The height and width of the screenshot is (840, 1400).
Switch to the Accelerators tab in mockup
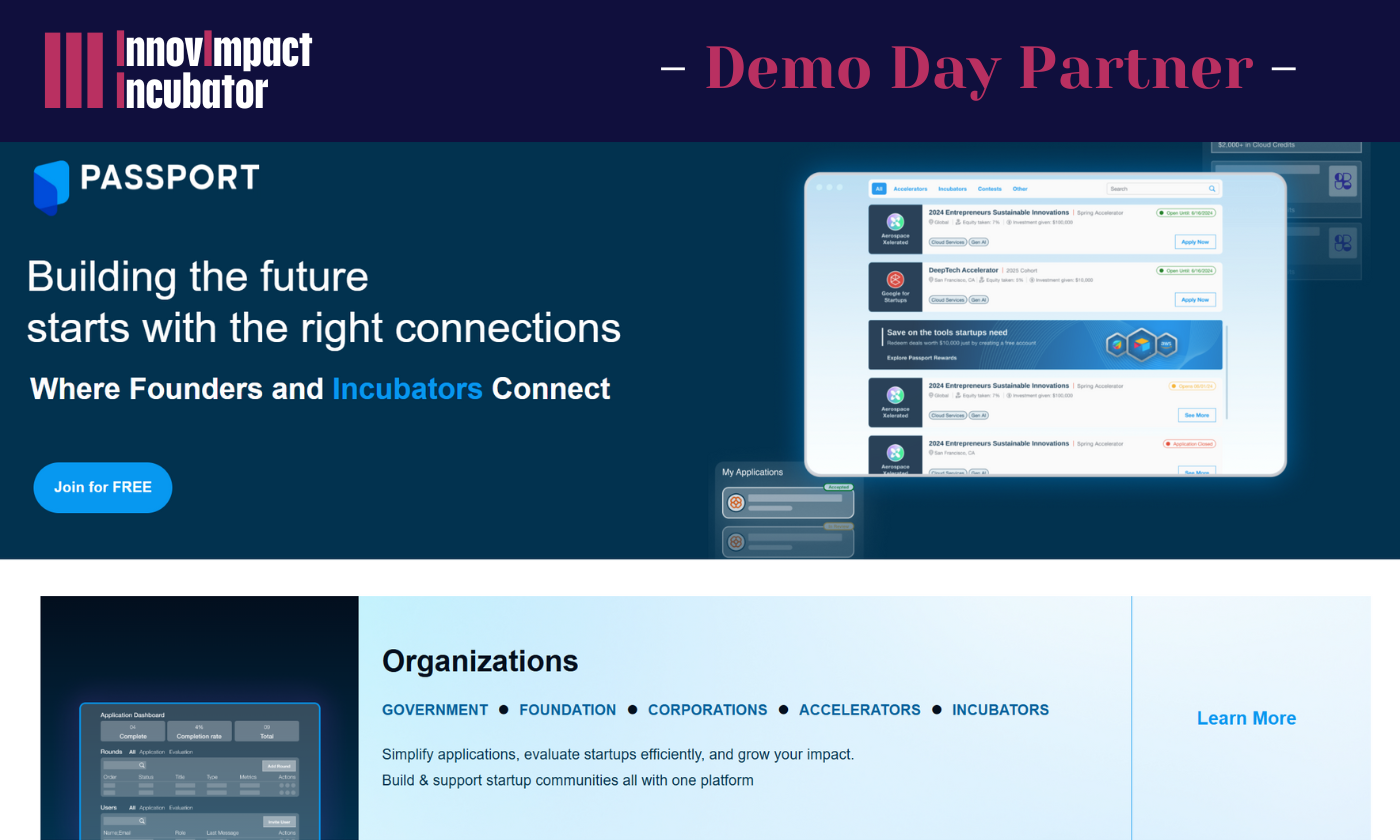pos(910,189)
